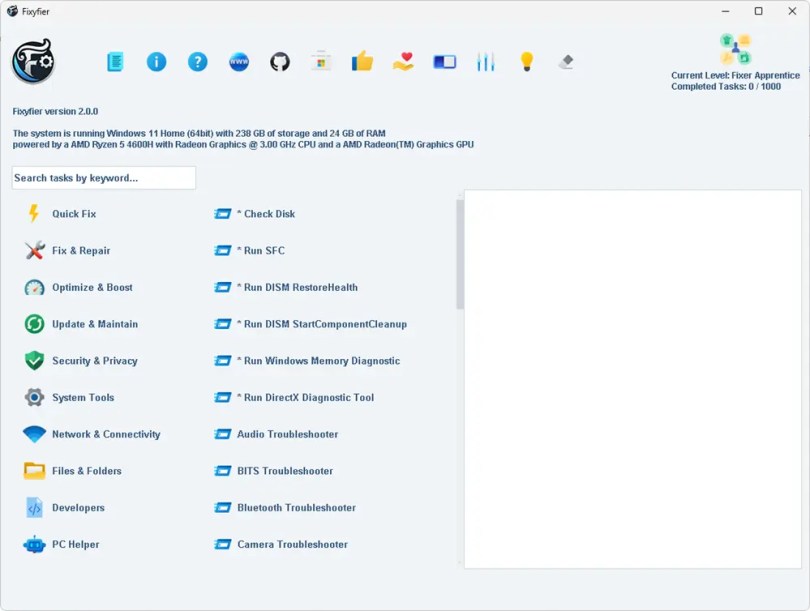The height and width of the screenshot is (611, 810).
Task: Click the icon beside Check Disk
Action: 223,214
